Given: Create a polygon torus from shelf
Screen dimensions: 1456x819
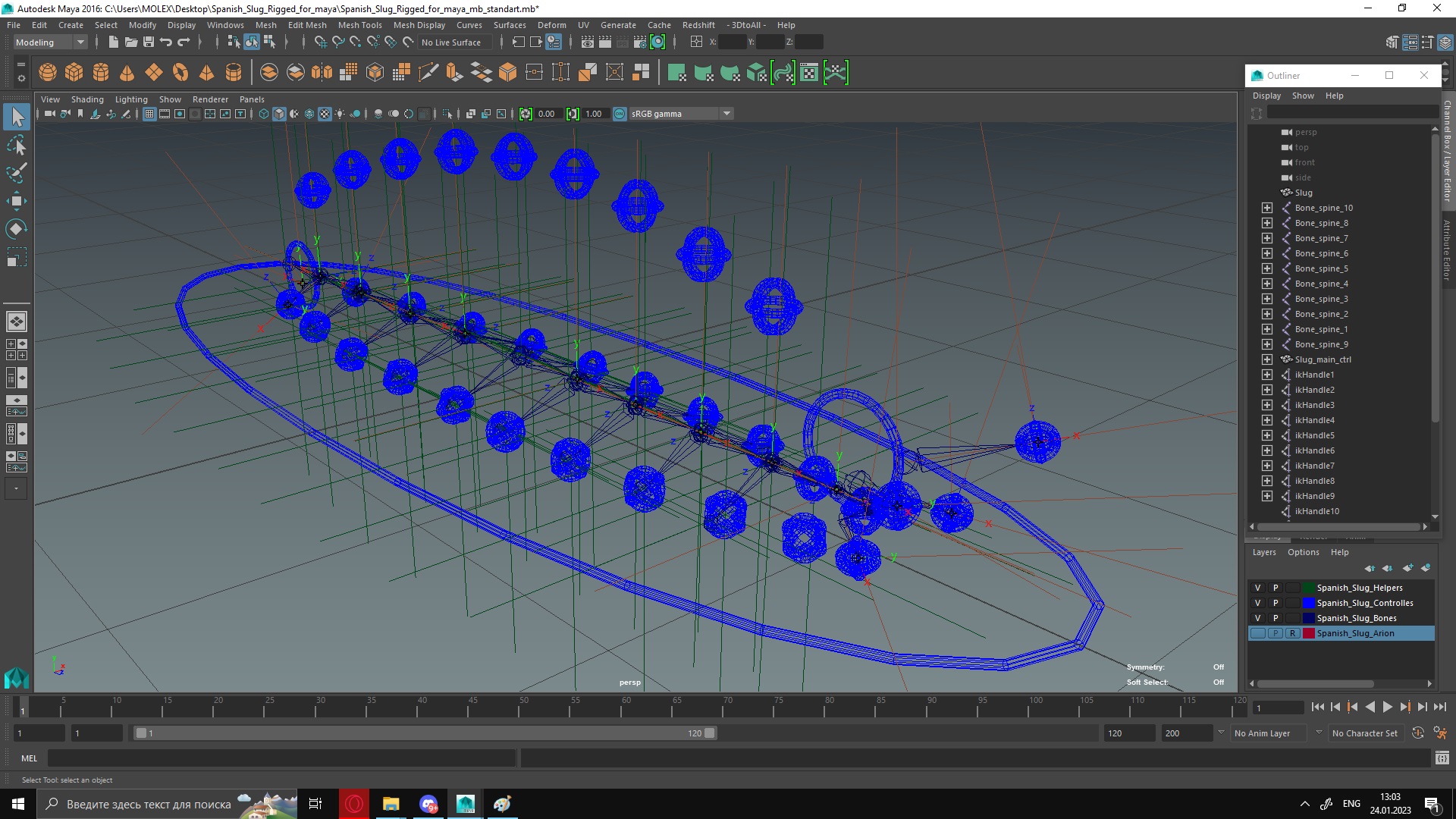Looking at the screenshot, I should click(180, 73).
